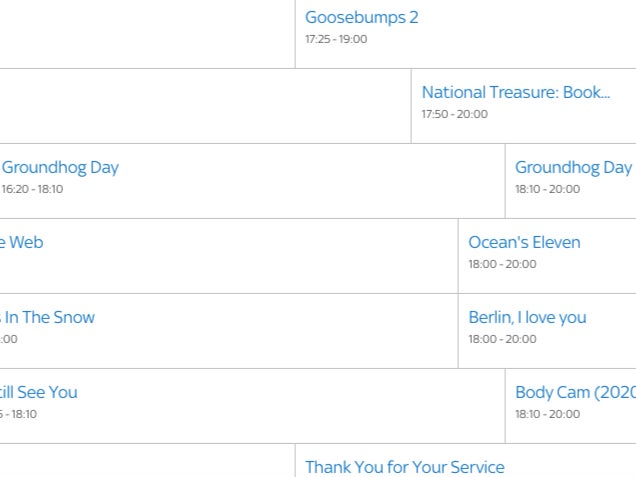Select the 'till See You' programme title
This screenshot has height=477, width=636.
click(38, 392)
